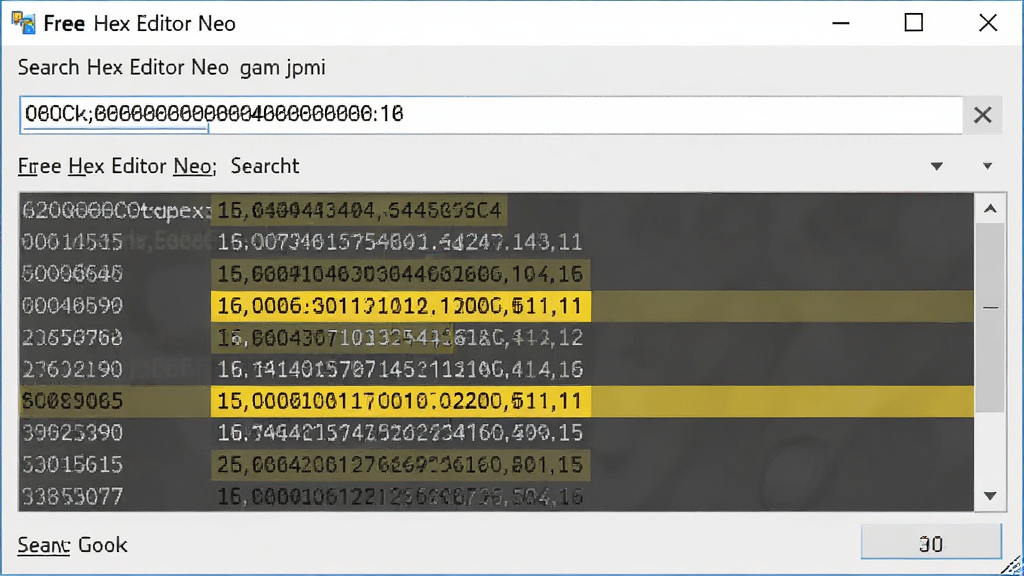Click the value ending 801,15 in row 53015615

400,465
